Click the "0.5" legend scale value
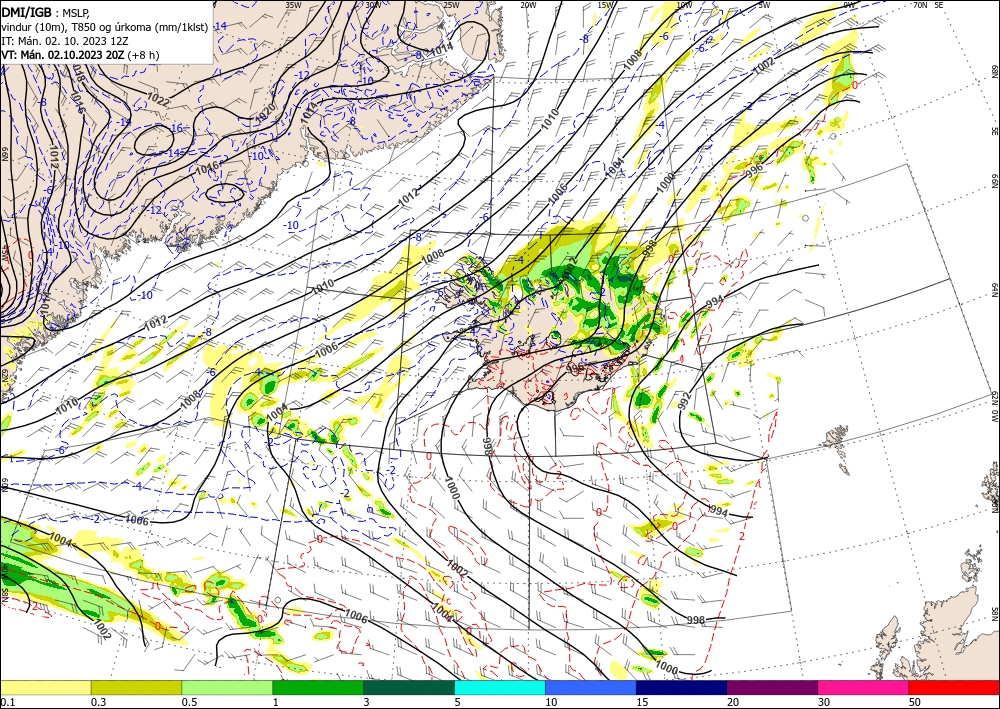 tap(189, 702)
